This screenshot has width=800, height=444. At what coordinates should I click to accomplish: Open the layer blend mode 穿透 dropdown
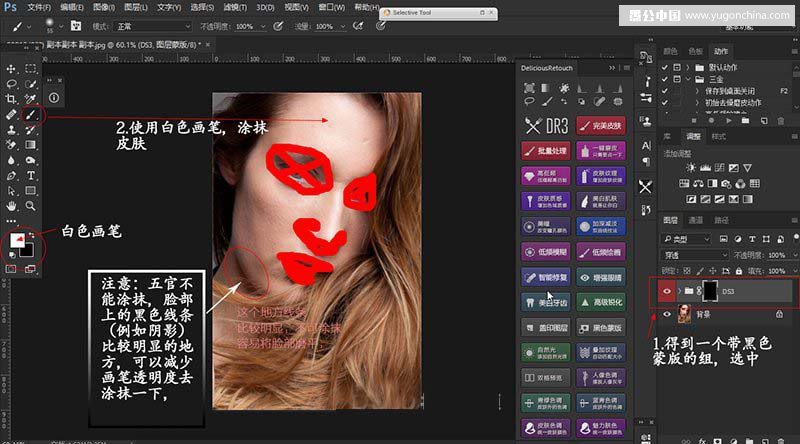694,255
